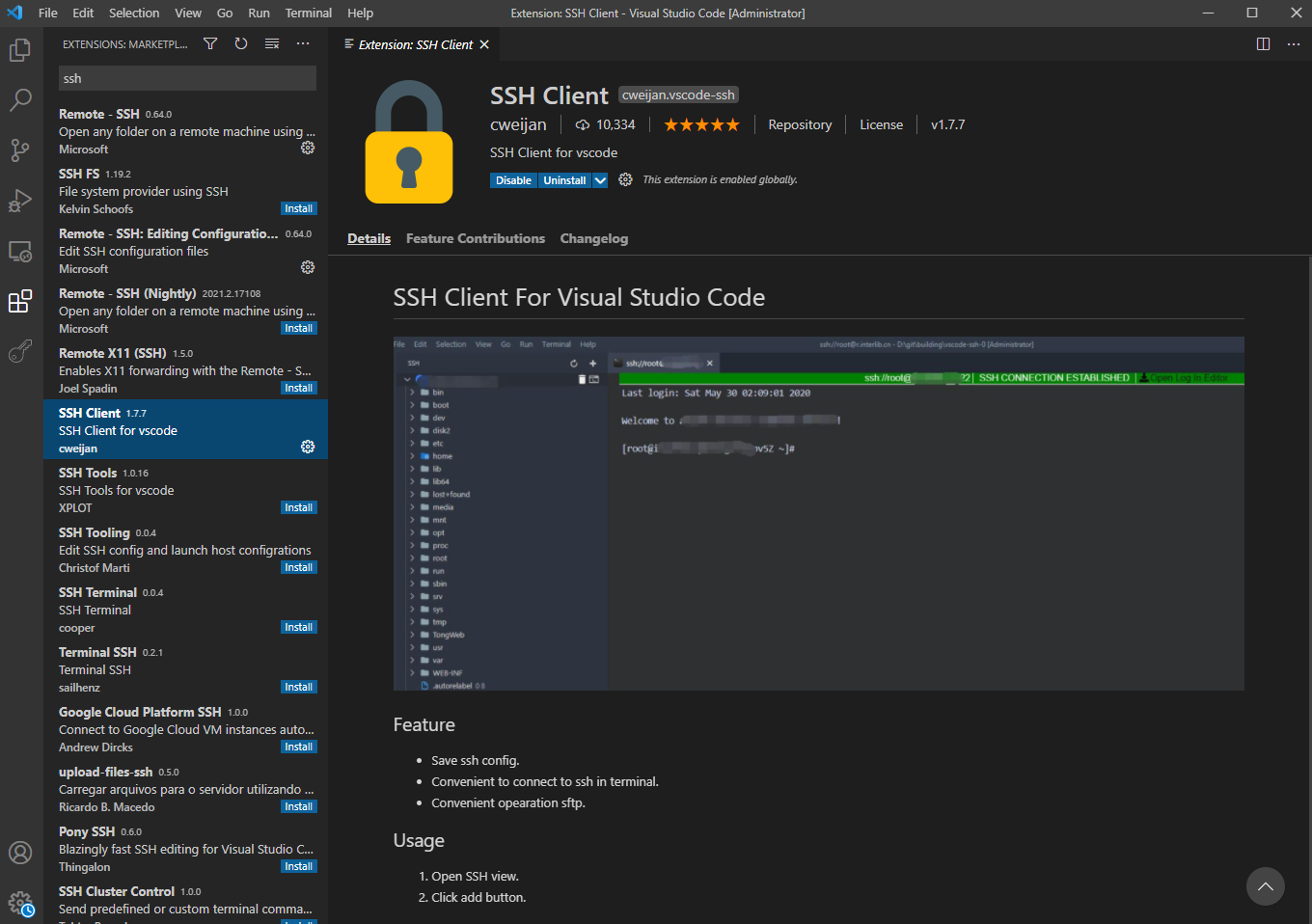Open manage gear for SSH Client list item

click(308, 447)
